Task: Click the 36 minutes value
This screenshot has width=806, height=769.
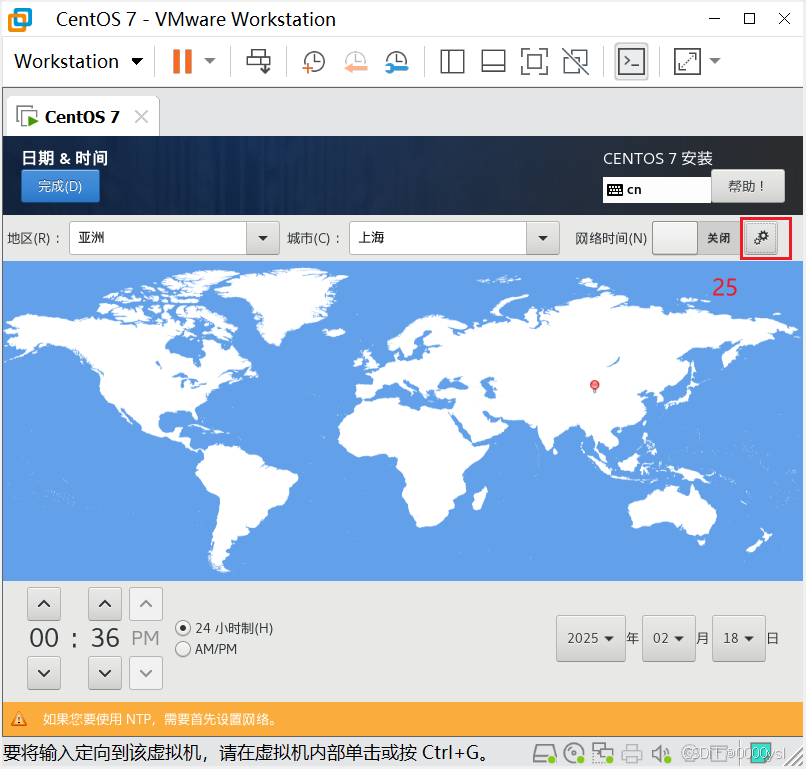Action: [105, 638]
